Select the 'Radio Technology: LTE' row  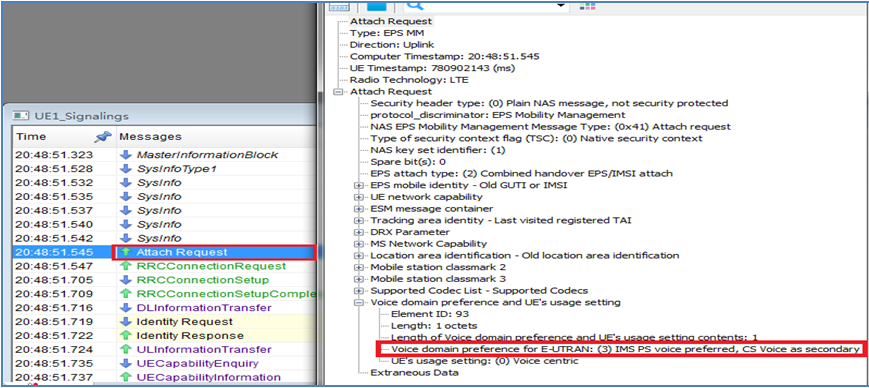point(409,80)
